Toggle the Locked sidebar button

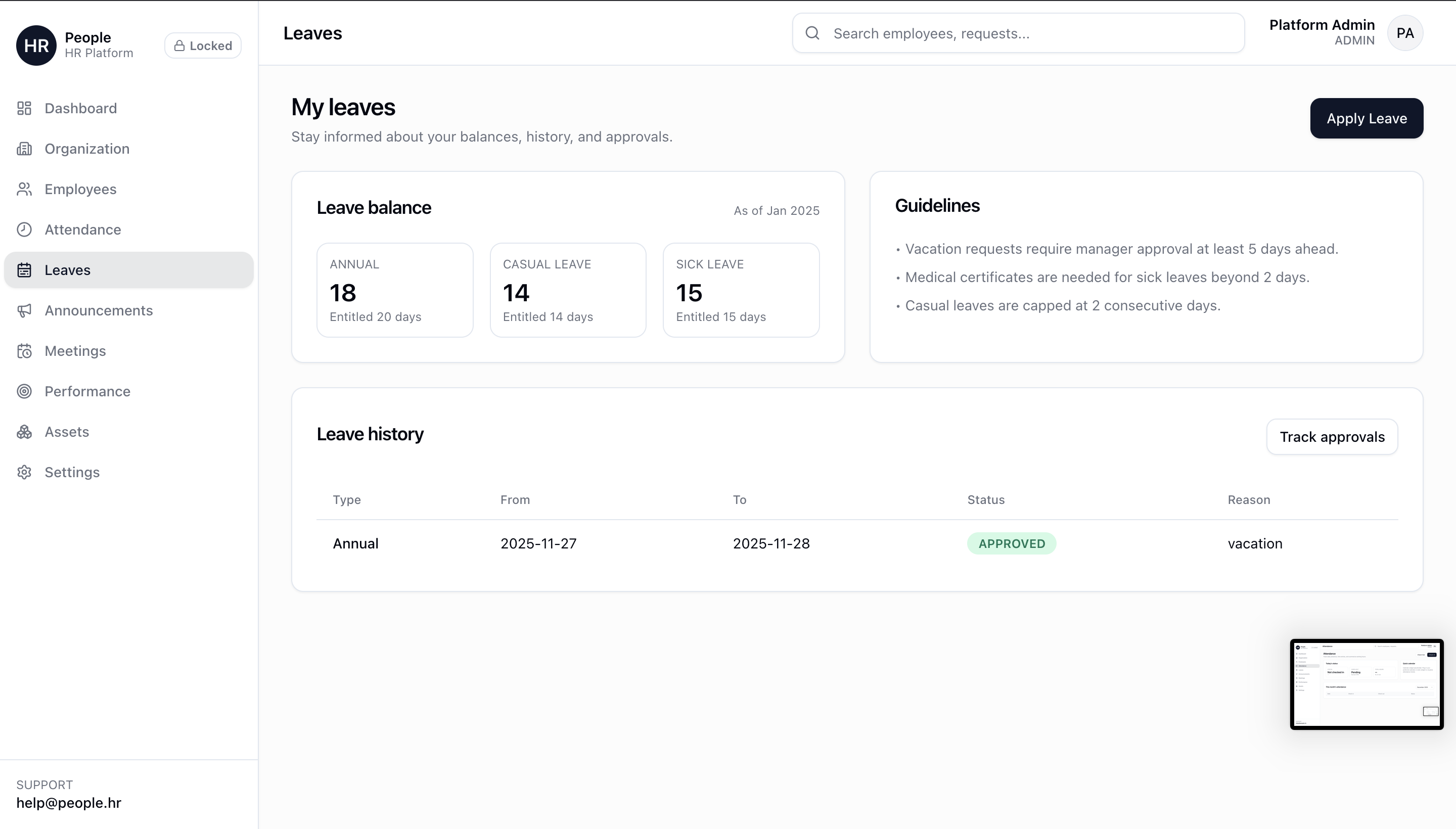tap(203, 45)
